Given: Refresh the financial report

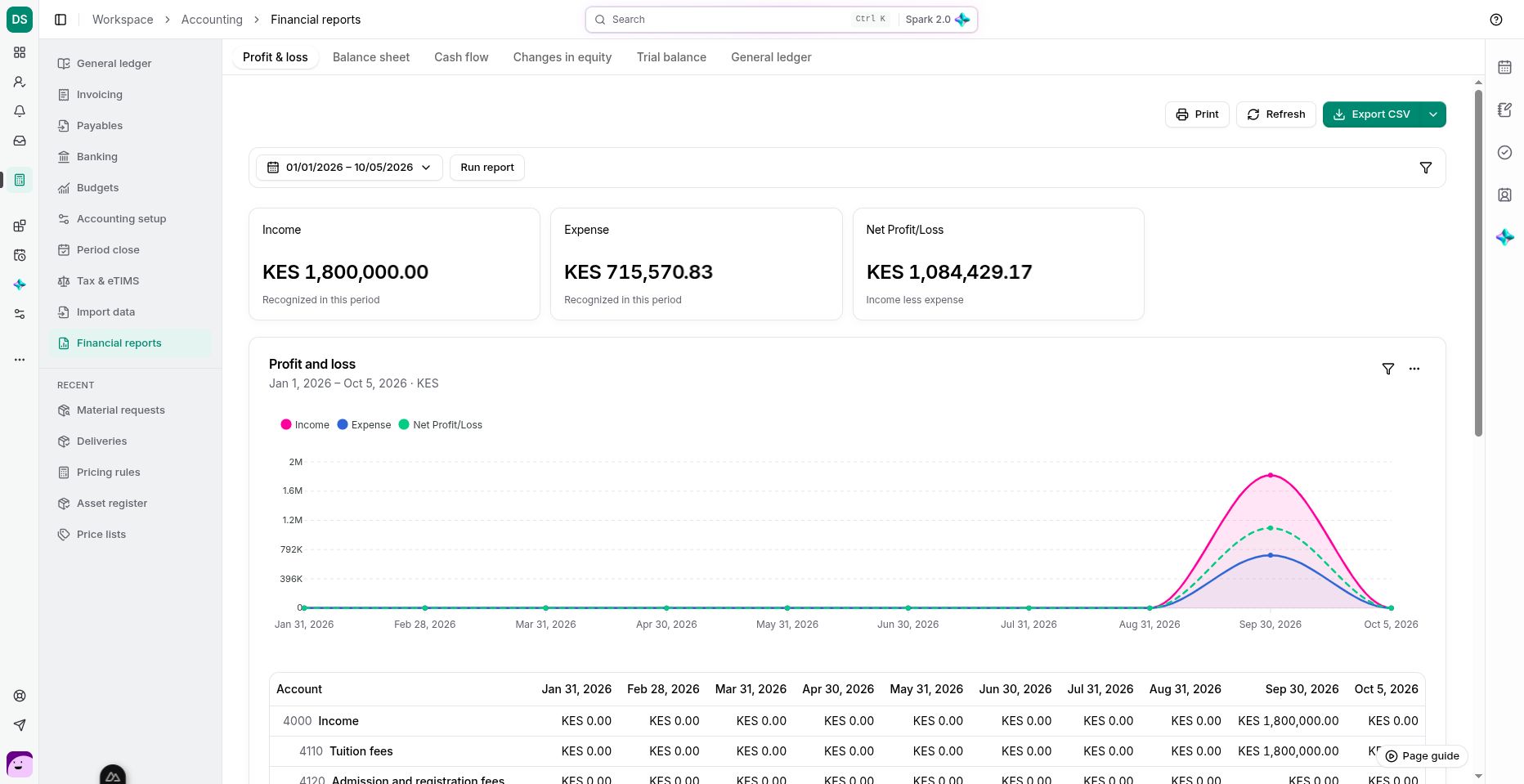Looking at the screenshot, I should click(1275, 114).
